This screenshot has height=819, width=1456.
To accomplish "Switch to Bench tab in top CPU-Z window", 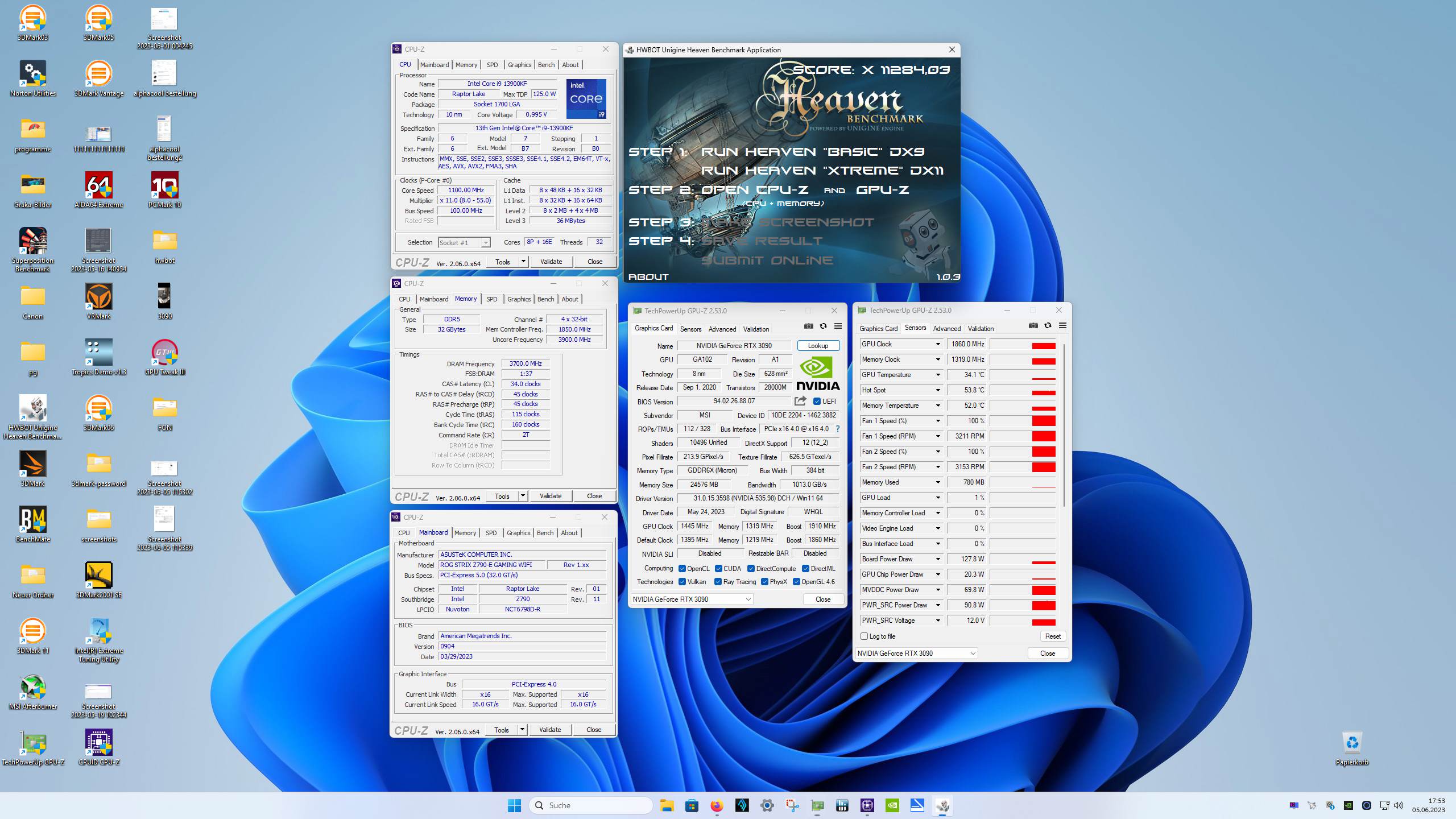I will (x=546, y=65).
